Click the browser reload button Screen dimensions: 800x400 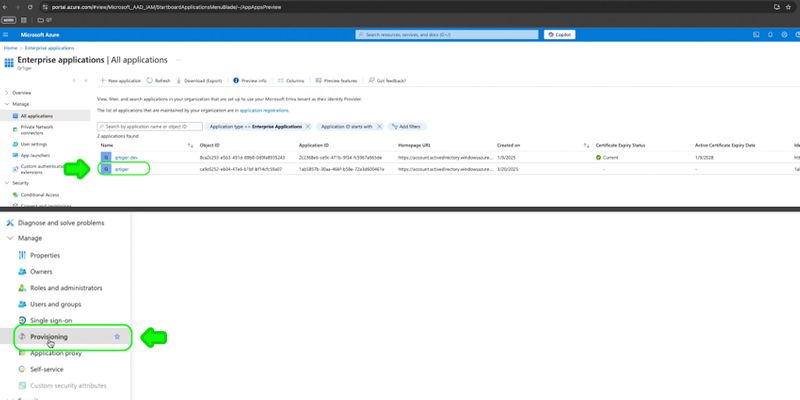click(30, 7)
